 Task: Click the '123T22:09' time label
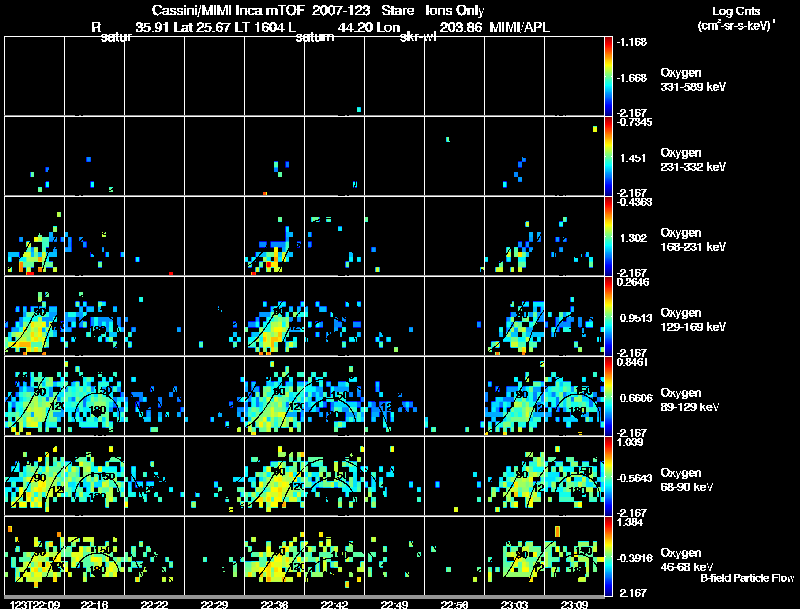[x=35, y=604]
